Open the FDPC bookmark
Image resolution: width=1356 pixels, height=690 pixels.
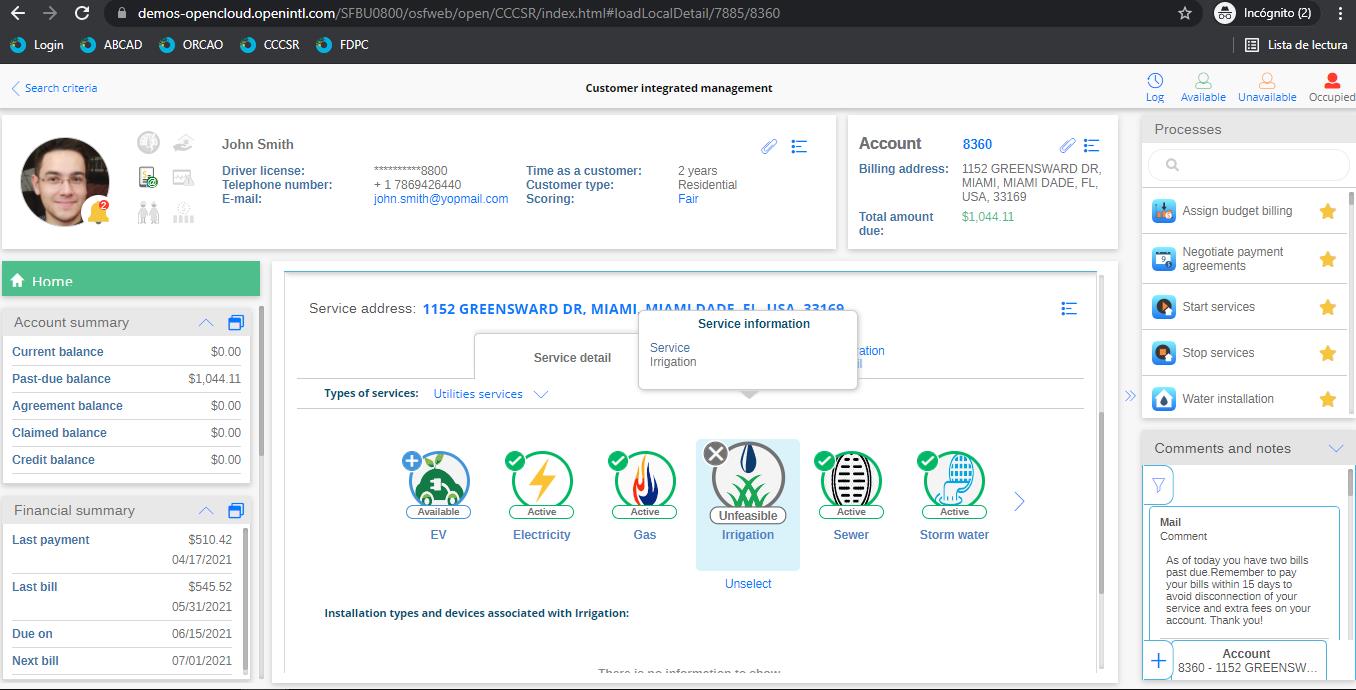click(342, 45)
